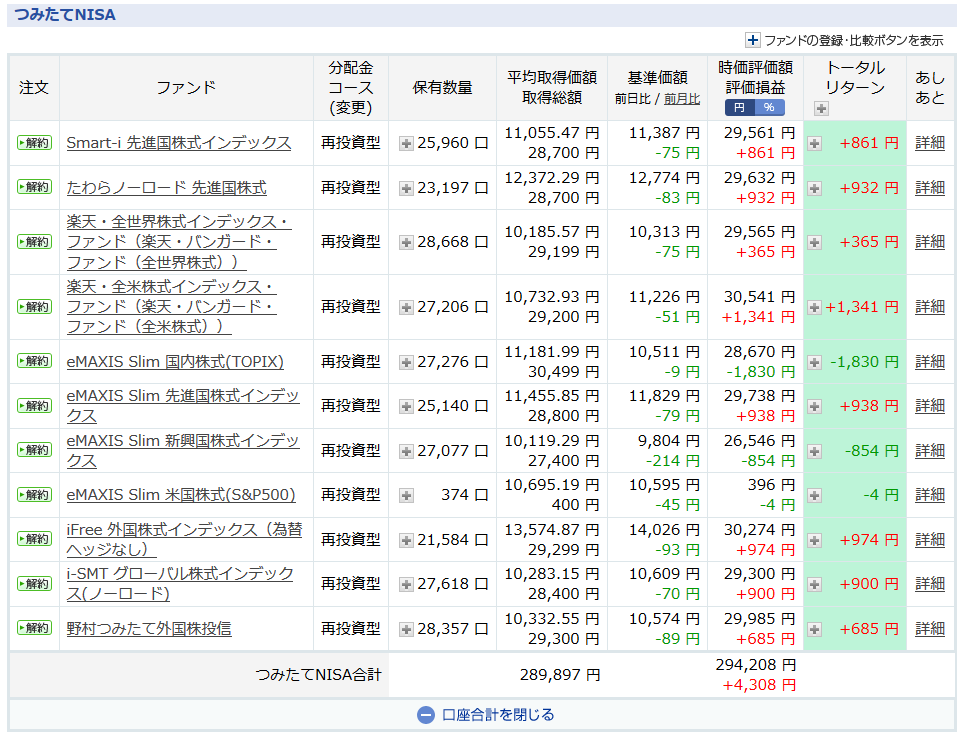Expand 保有数量 plus icon for 27,276 口
Screen dimensions: 963x737
coord(406,362)
